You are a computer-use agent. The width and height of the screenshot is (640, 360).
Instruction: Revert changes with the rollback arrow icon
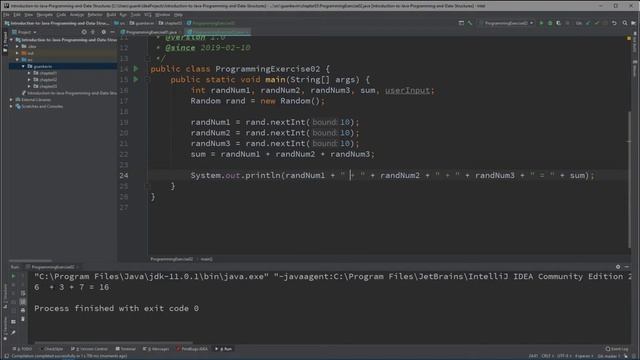(x=614, y=23)
